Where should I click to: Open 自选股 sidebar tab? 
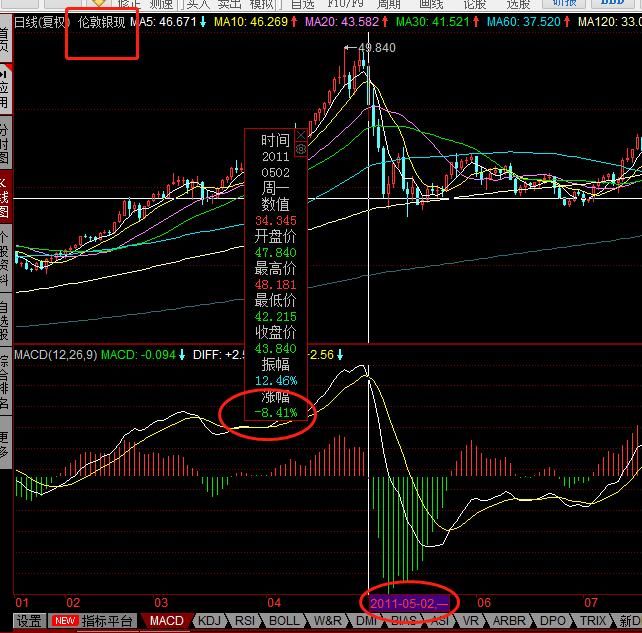tap(5, 321)
